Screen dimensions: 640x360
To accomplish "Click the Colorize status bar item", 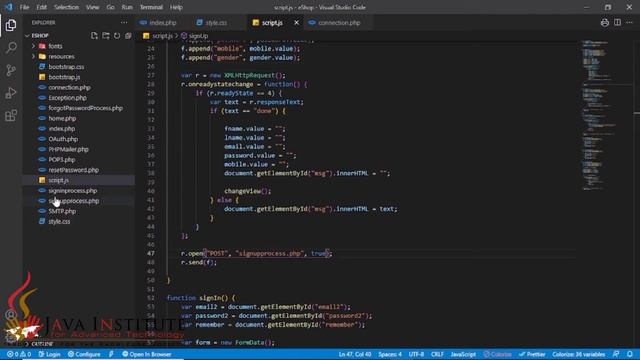I will coord(498,354).
